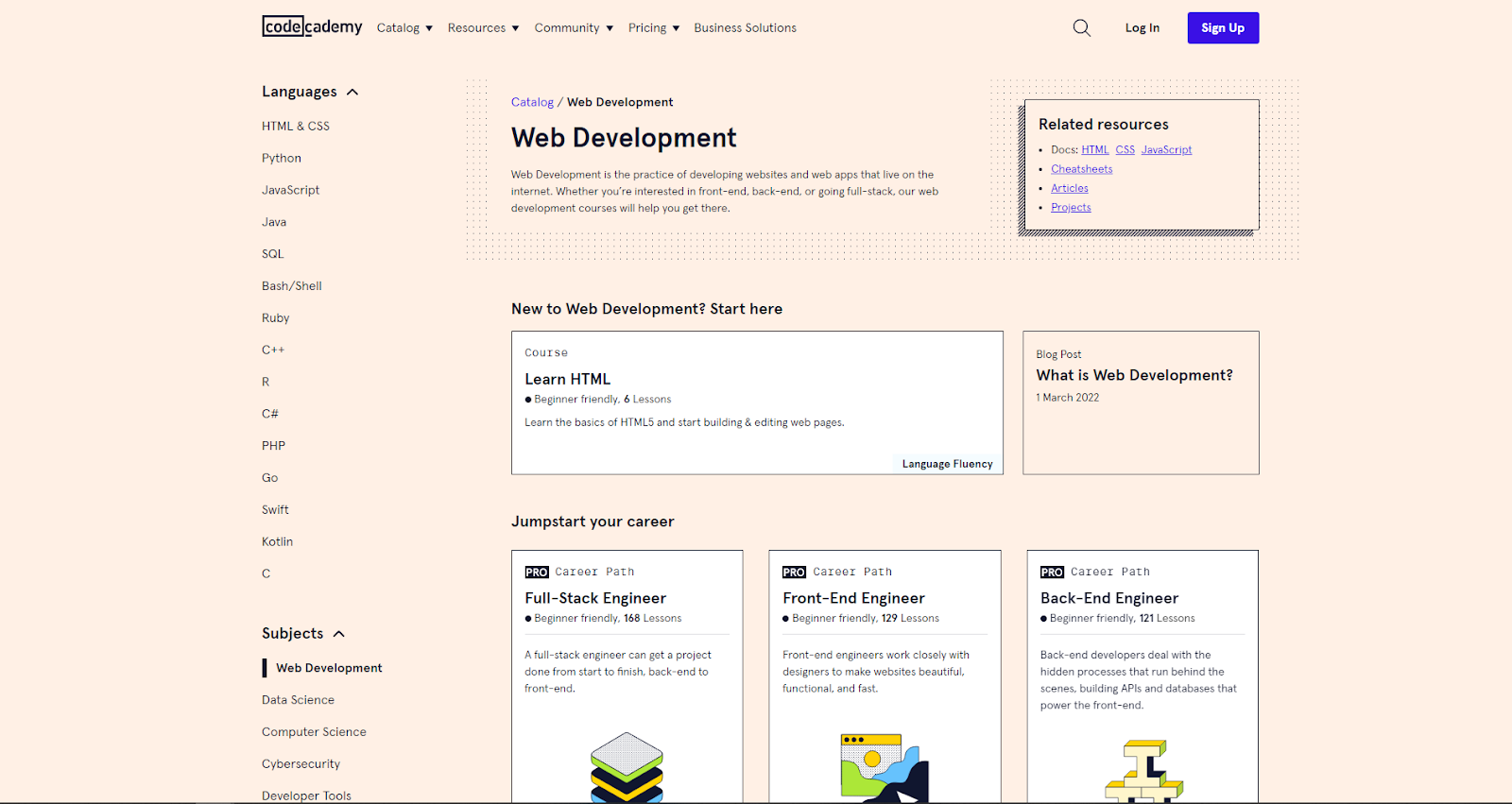Open the search magnifier icon
1512x804 pixels.
click(x=1082, y=28)
